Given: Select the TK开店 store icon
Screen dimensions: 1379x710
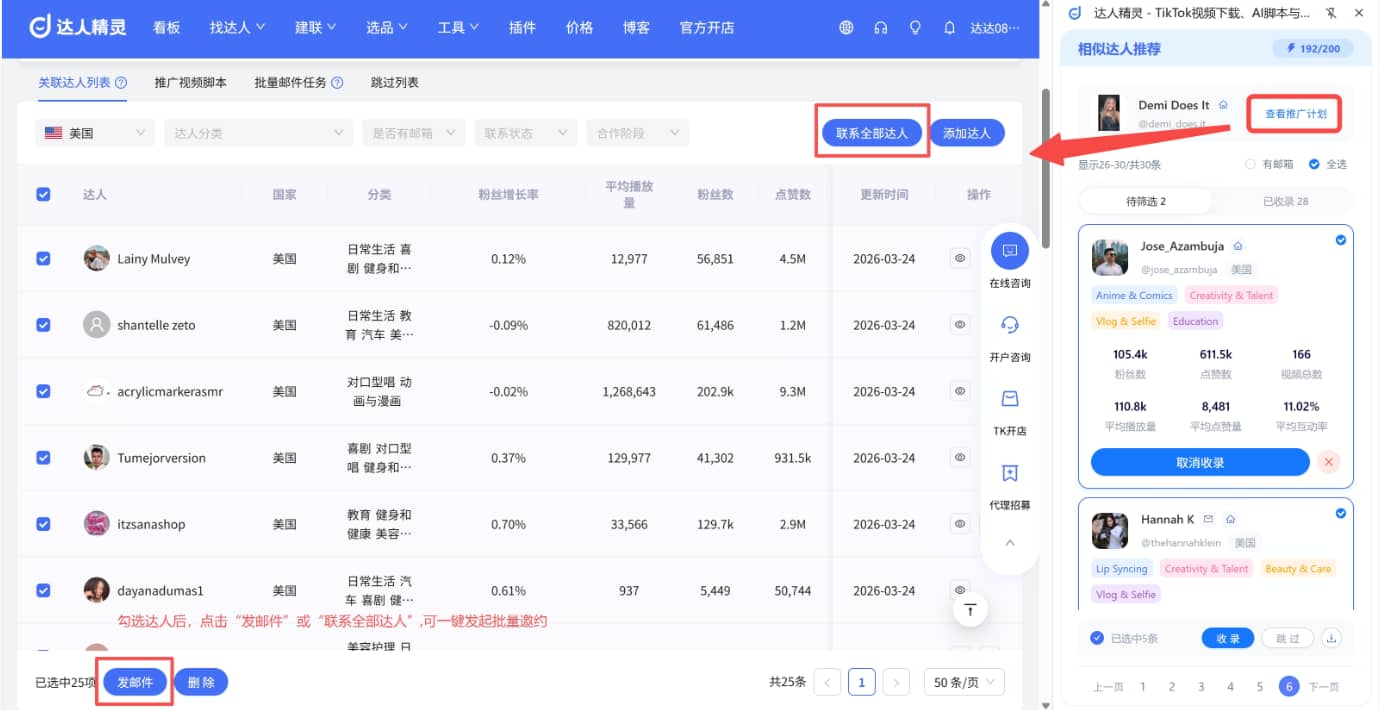Looking at the screenshot, I should click(1009, 400).
